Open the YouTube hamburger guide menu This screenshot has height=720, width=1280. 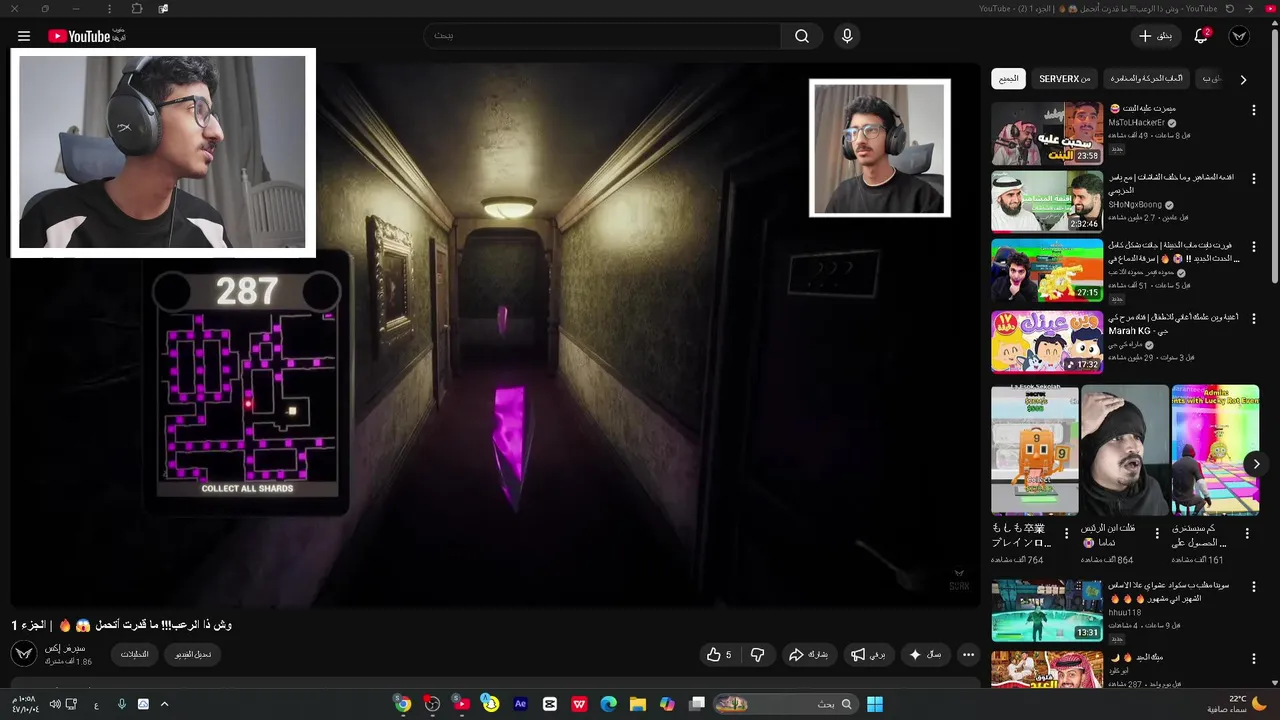point(24,36)
